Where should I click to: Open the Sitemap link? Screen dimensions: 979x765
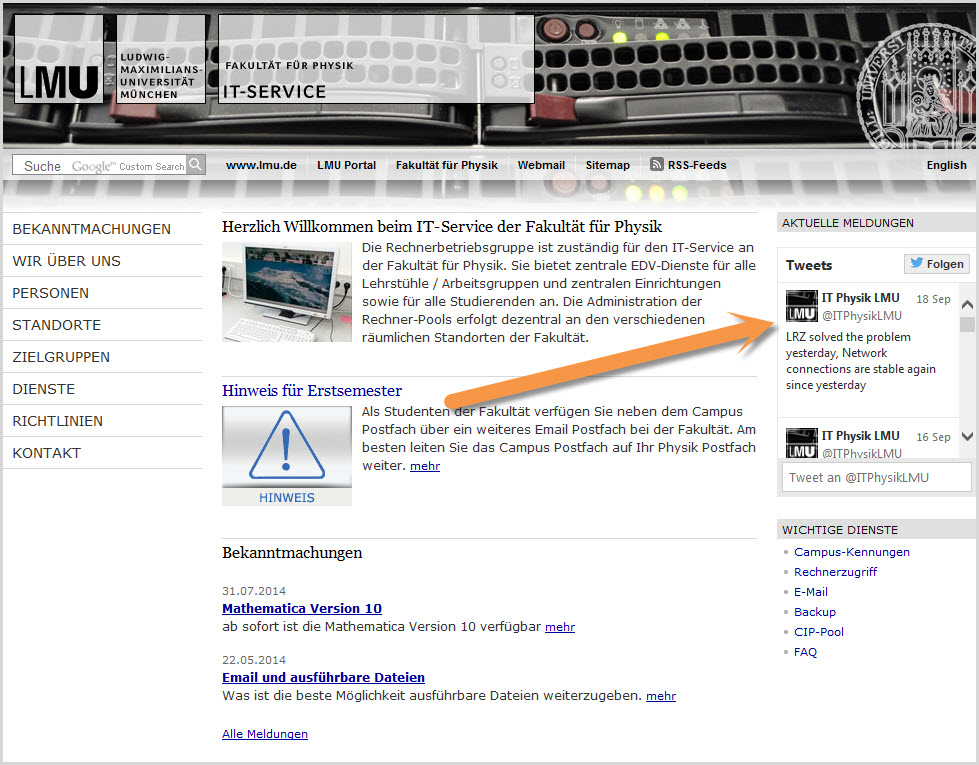click(608, 165)
